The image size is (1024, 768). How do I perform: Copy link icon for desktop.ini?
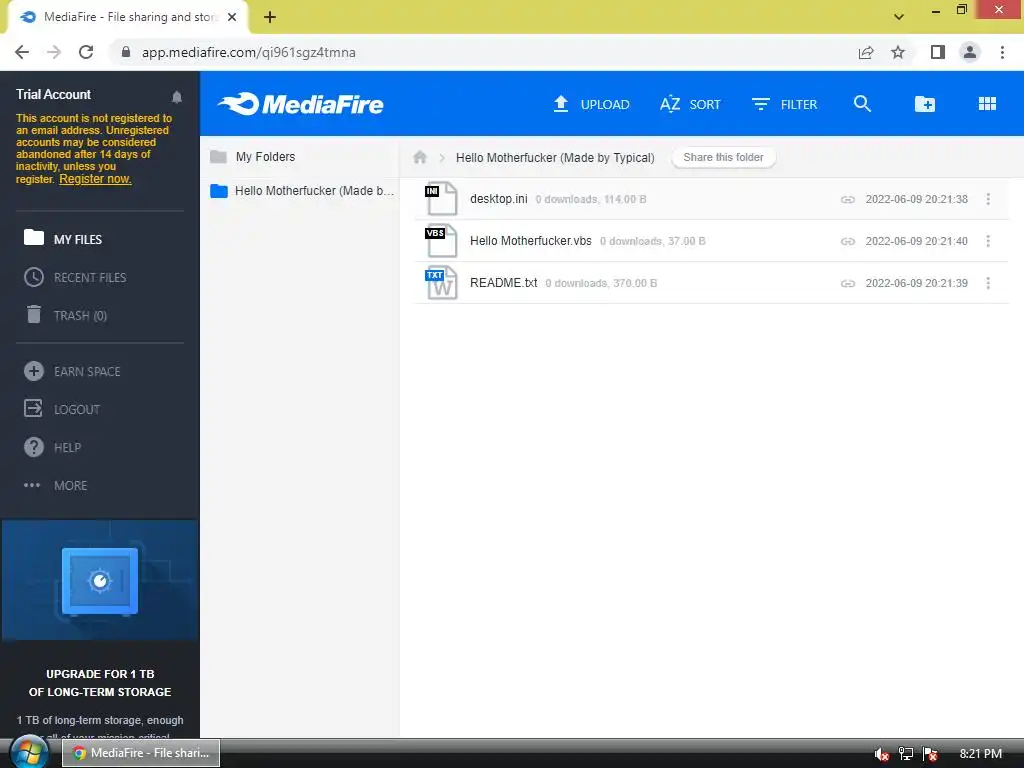click(x=848, y=199)
